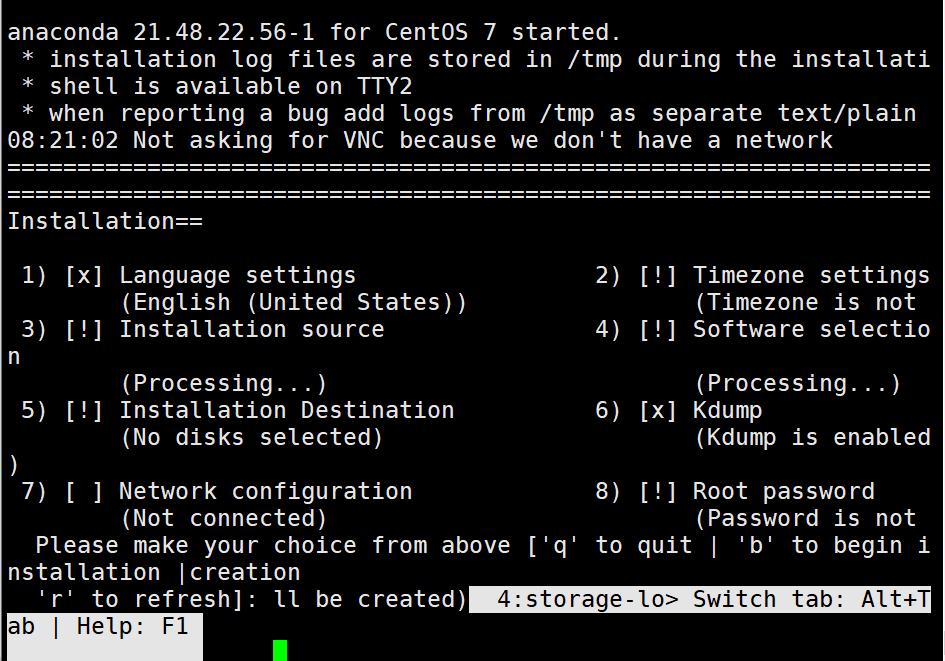Click the [!] marker beside Installation source
This screenshot has height=661, width=945.
click(84, 330)
